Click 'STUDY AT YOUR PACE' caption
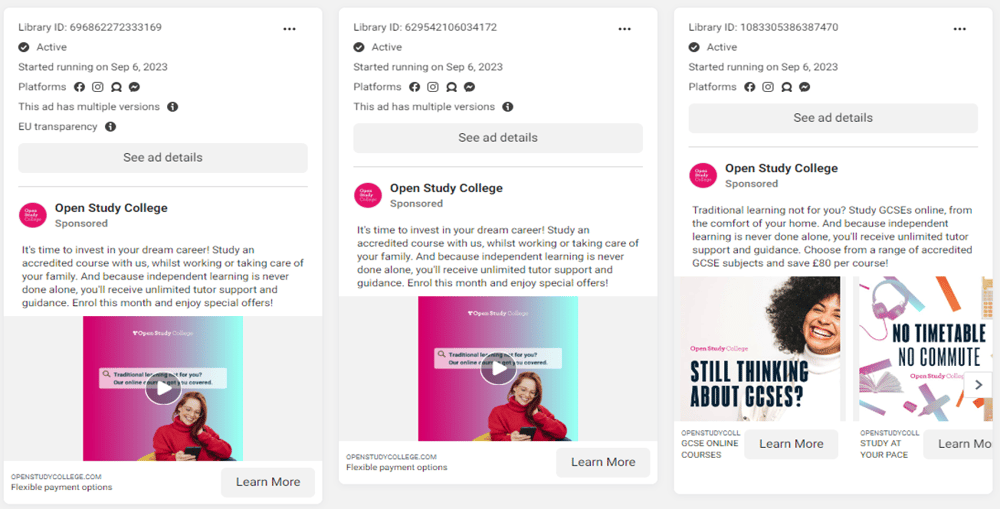 pyautogui.click(x=884, y=449)
